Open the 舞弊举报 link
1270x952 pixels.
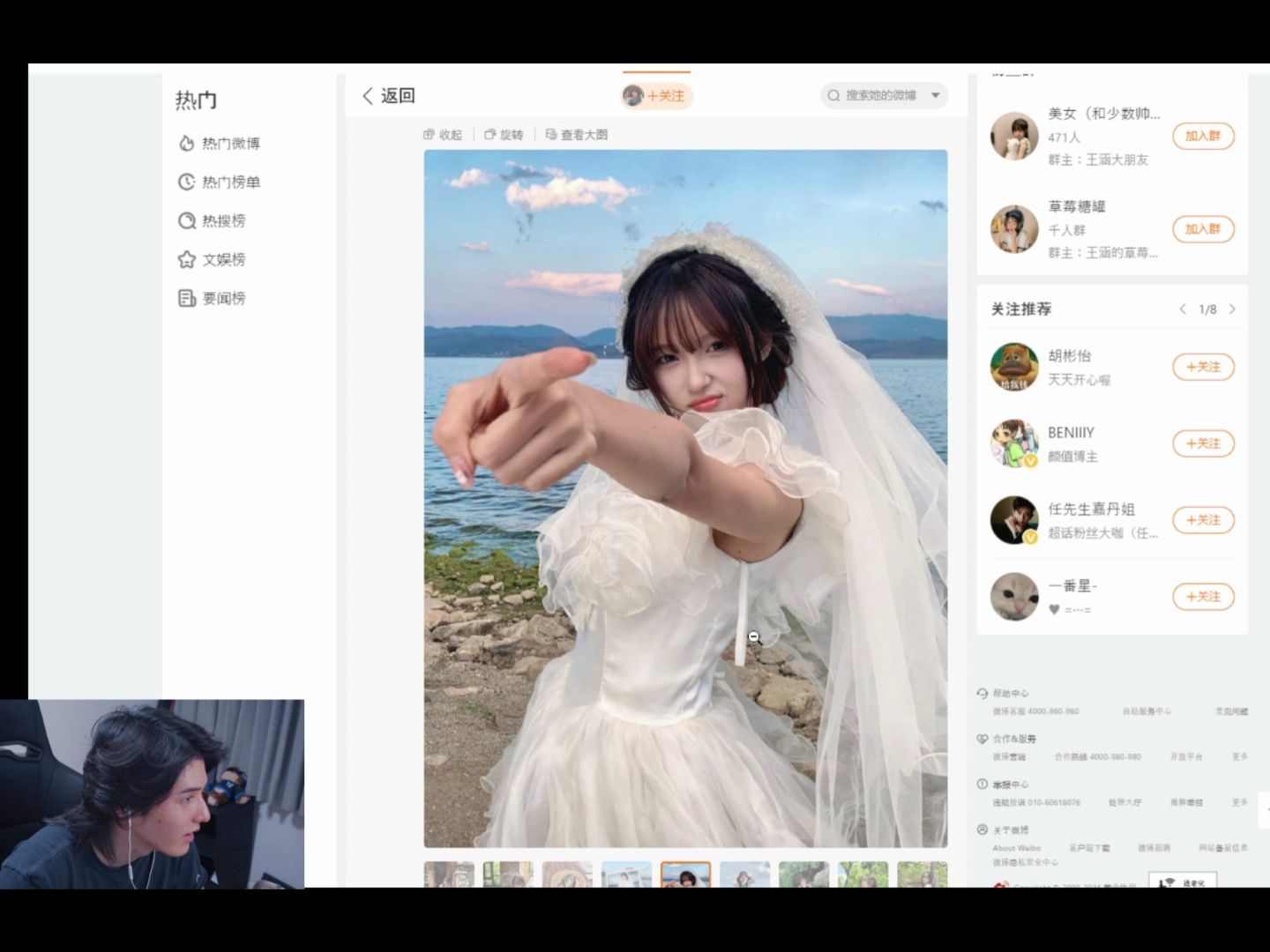1186,803
